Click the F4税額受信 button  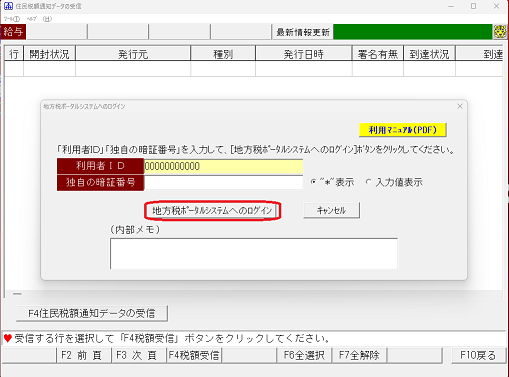pos(194,355)
